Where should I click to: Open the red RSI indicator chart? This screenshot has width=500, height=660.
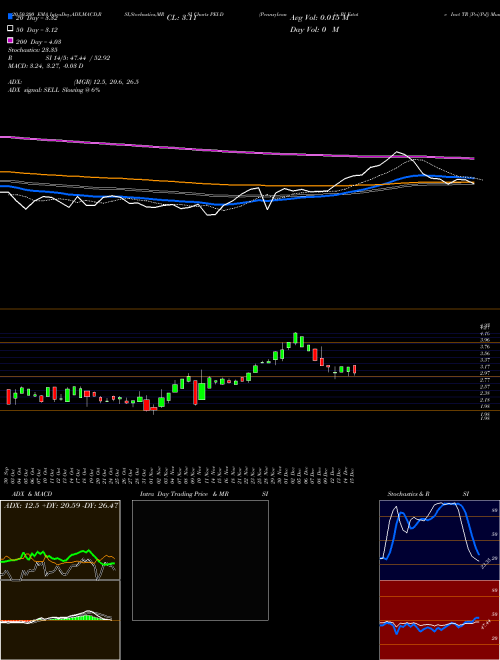[439, 620]
